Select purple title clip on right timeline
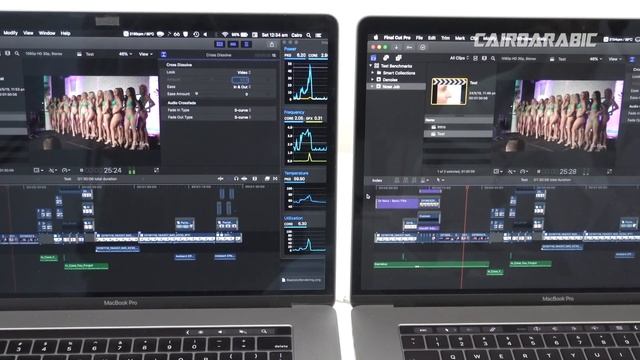640x360 pixels. pyautogui.click(x=397, y=202)
